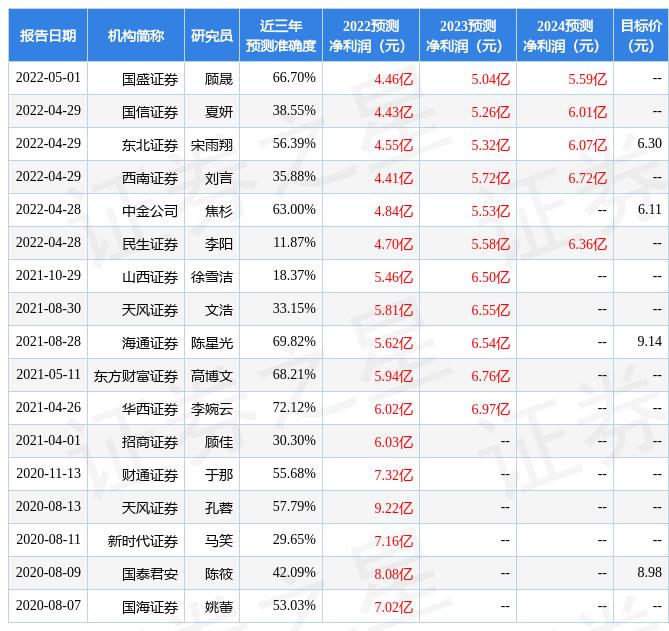Select accuracy value 30.30%

[294, 440]
